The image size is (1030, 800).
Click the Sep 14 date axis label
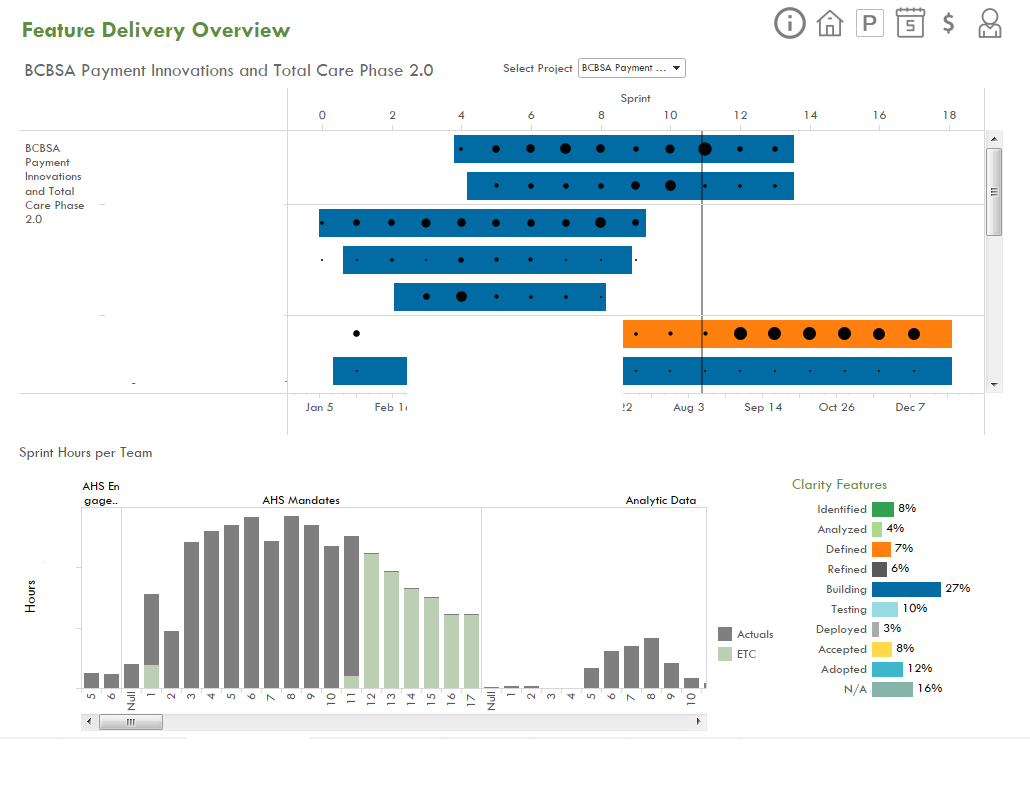tap(763, 407)
